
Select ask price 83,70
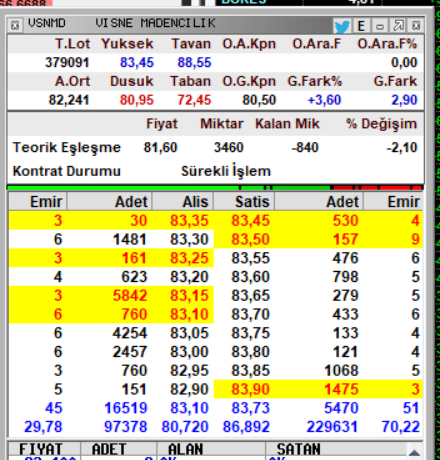point(251,314)
